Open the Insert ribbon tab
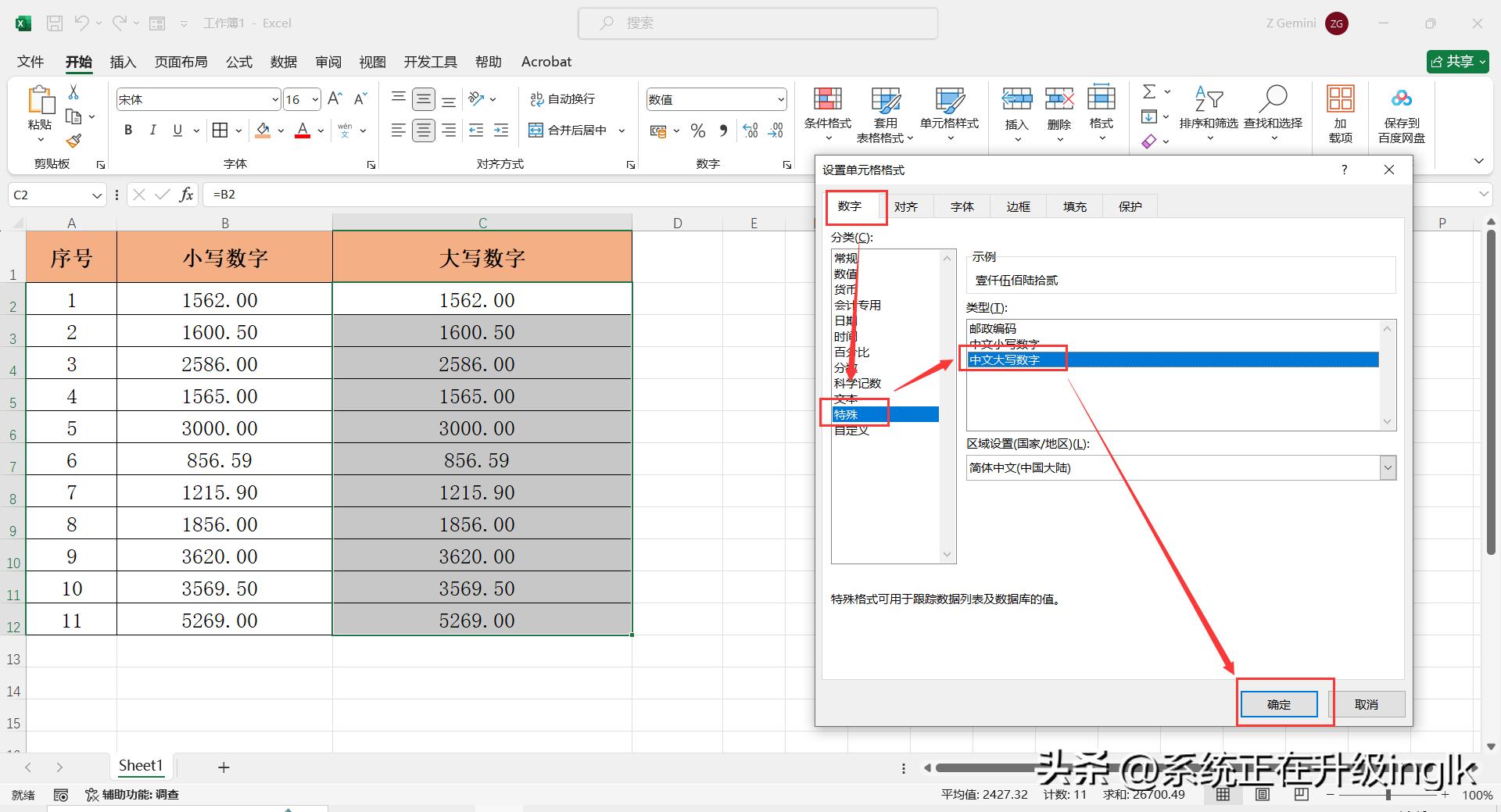 (123, 62)
